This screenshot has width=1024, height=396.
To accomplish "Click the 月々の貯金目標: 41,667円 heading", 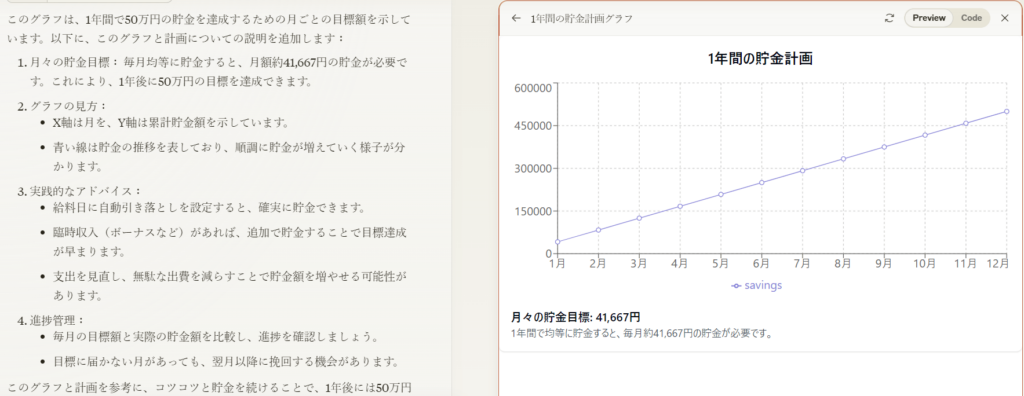I will pyautogui.click(x=575, y=318).
